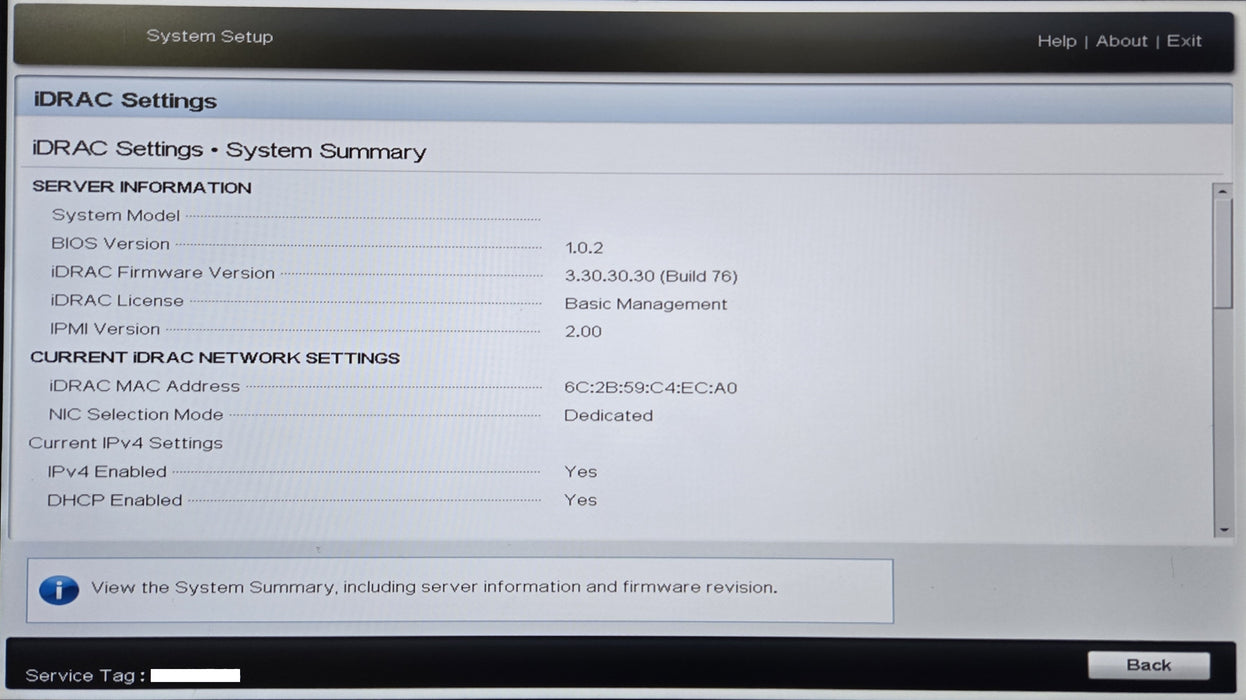Click the blue info icon
The height and width of the screenshot is (700, 1246).
(59, 590)
